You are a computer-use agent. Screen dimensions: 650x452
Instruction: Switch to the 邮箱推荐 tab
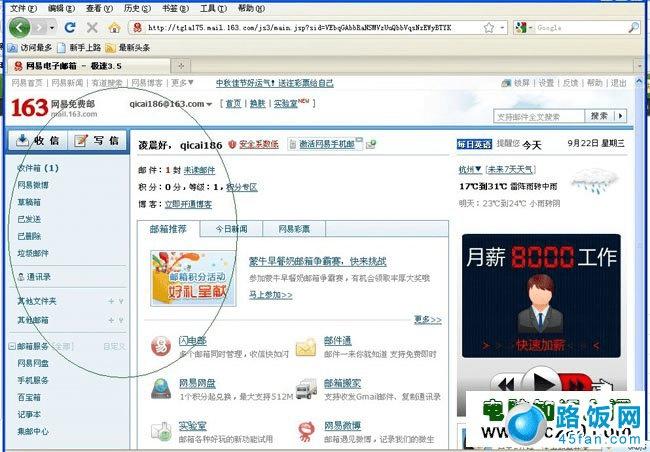[168, 229]
